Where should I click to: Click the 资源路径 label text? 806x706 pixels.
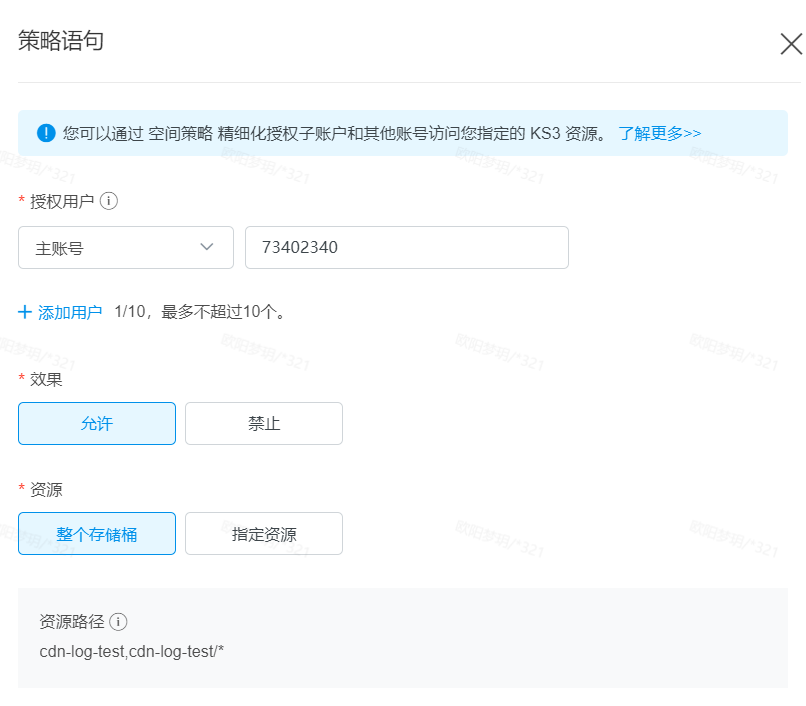(71, 622)
